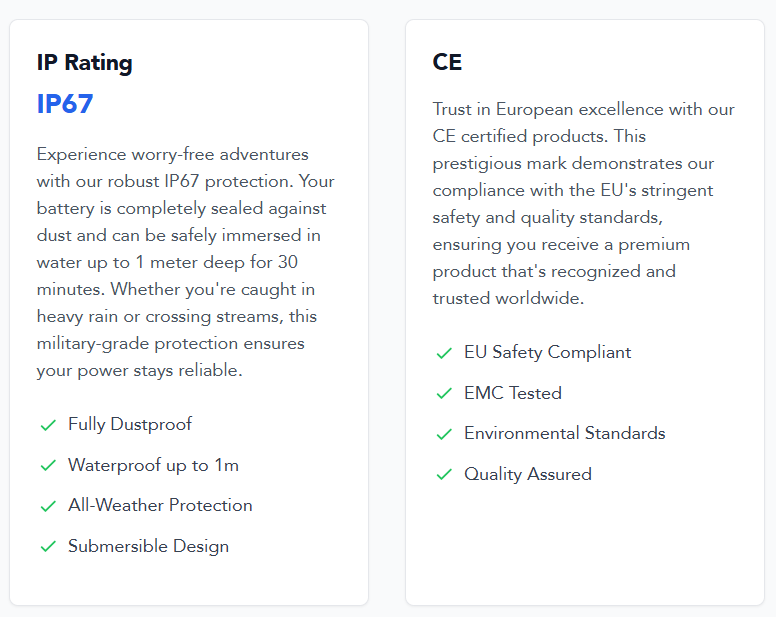The image size is (776, 617).
Task: Click the check icon next to EU Safety Compliant
Action: pyautogui.click(x=444, y=353)
